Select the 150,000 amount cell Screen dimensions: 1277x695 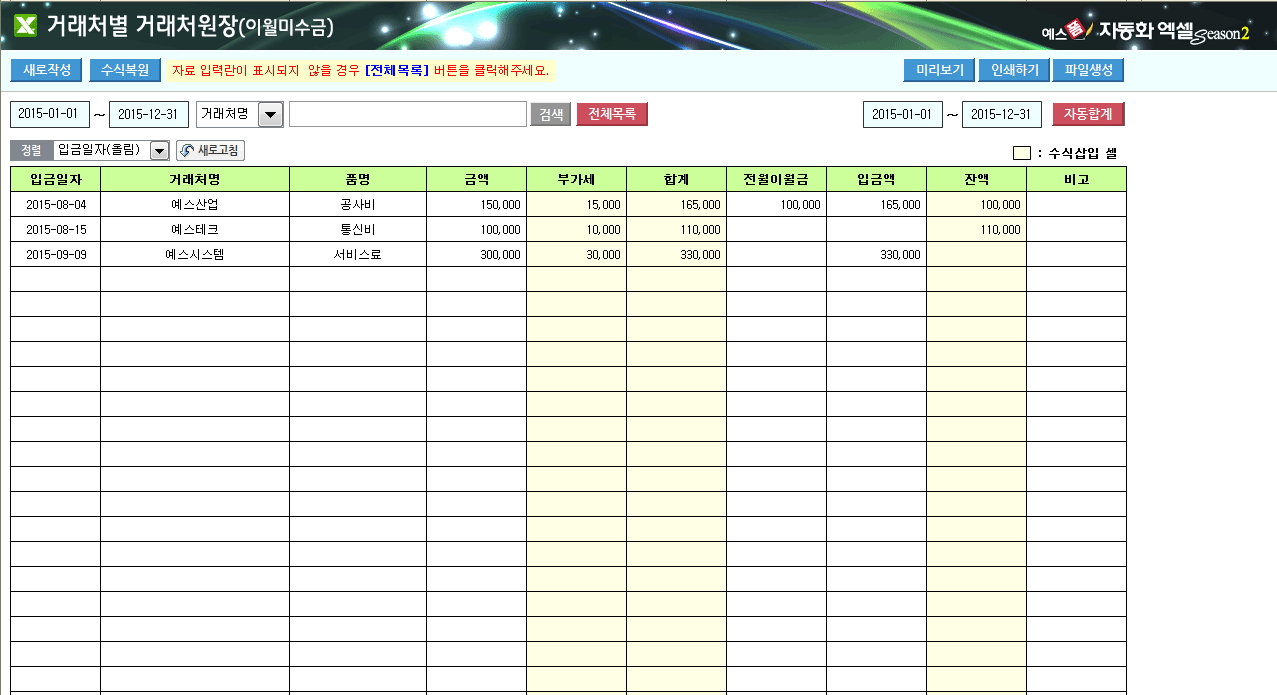477,204
